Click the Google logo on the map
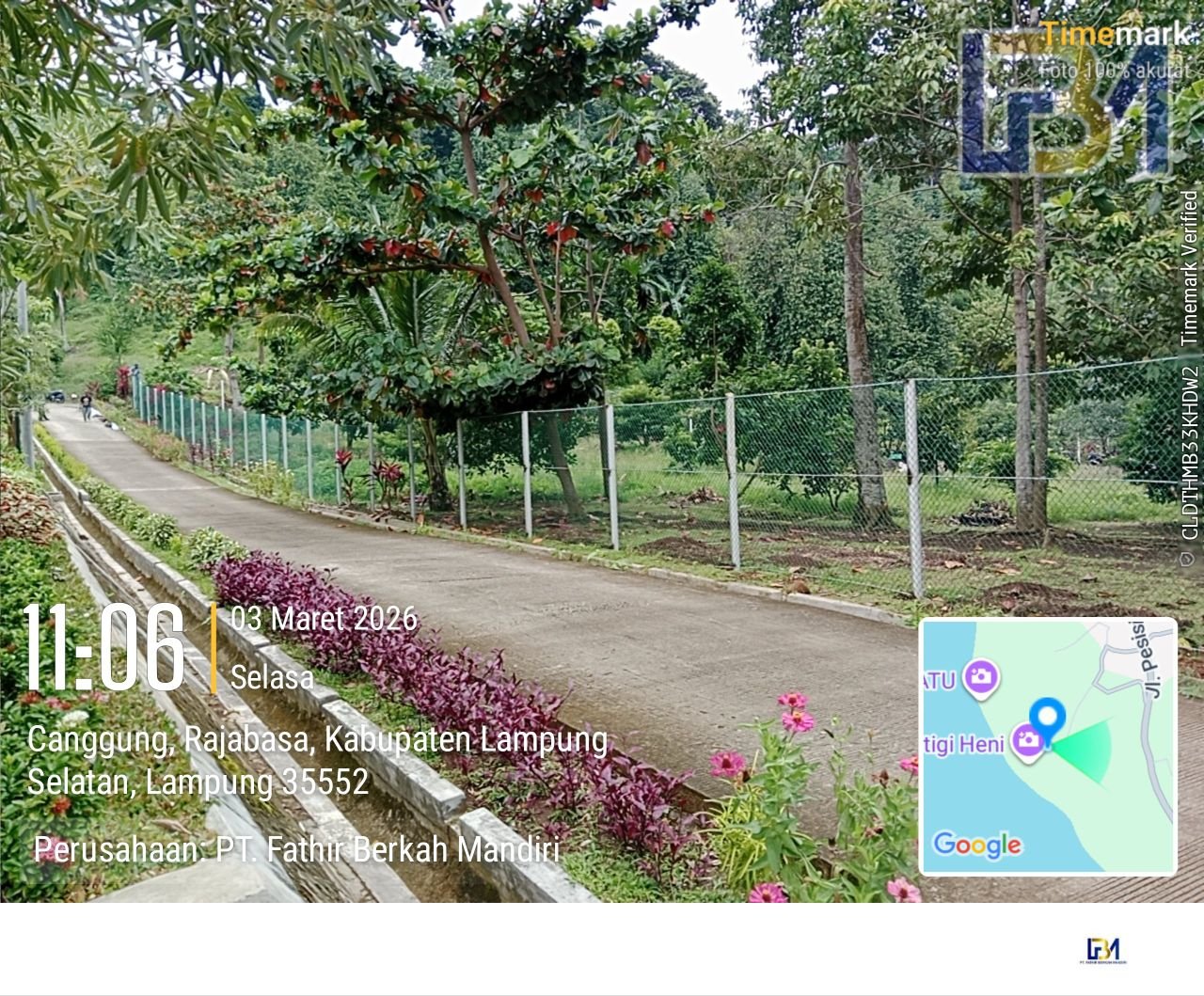 [977, 844]
